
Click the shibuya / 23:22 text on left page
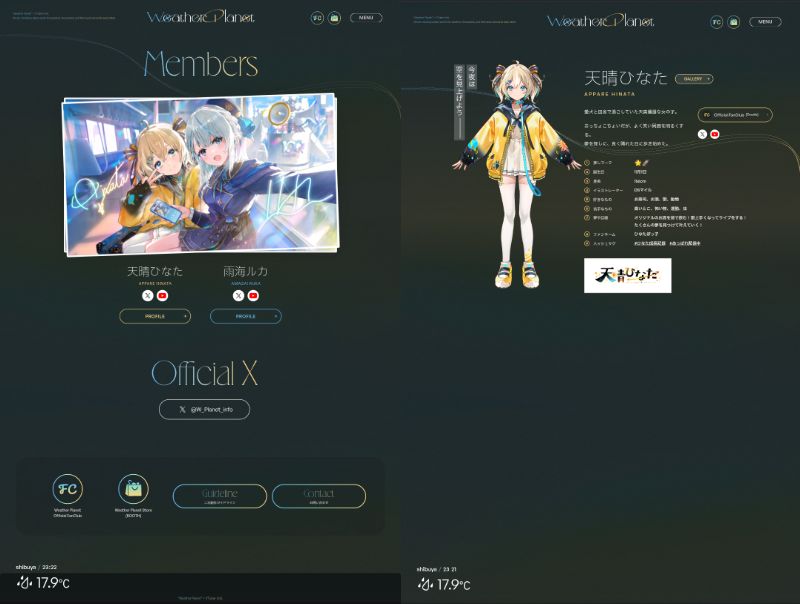[x=36, y=567]
